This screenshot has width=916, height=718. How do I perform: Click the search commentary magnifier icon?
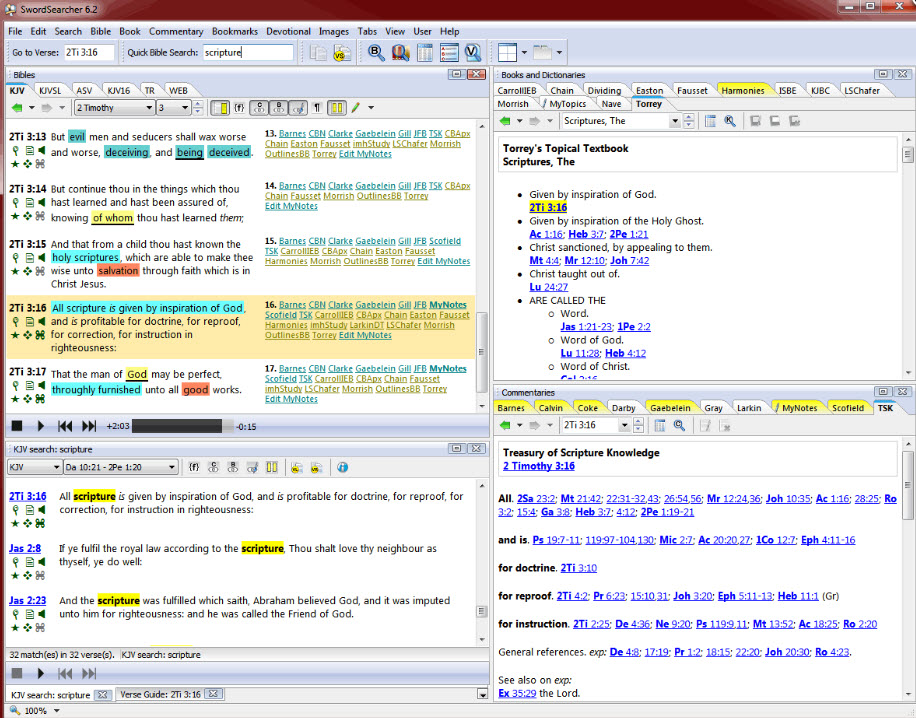(679, 425)
